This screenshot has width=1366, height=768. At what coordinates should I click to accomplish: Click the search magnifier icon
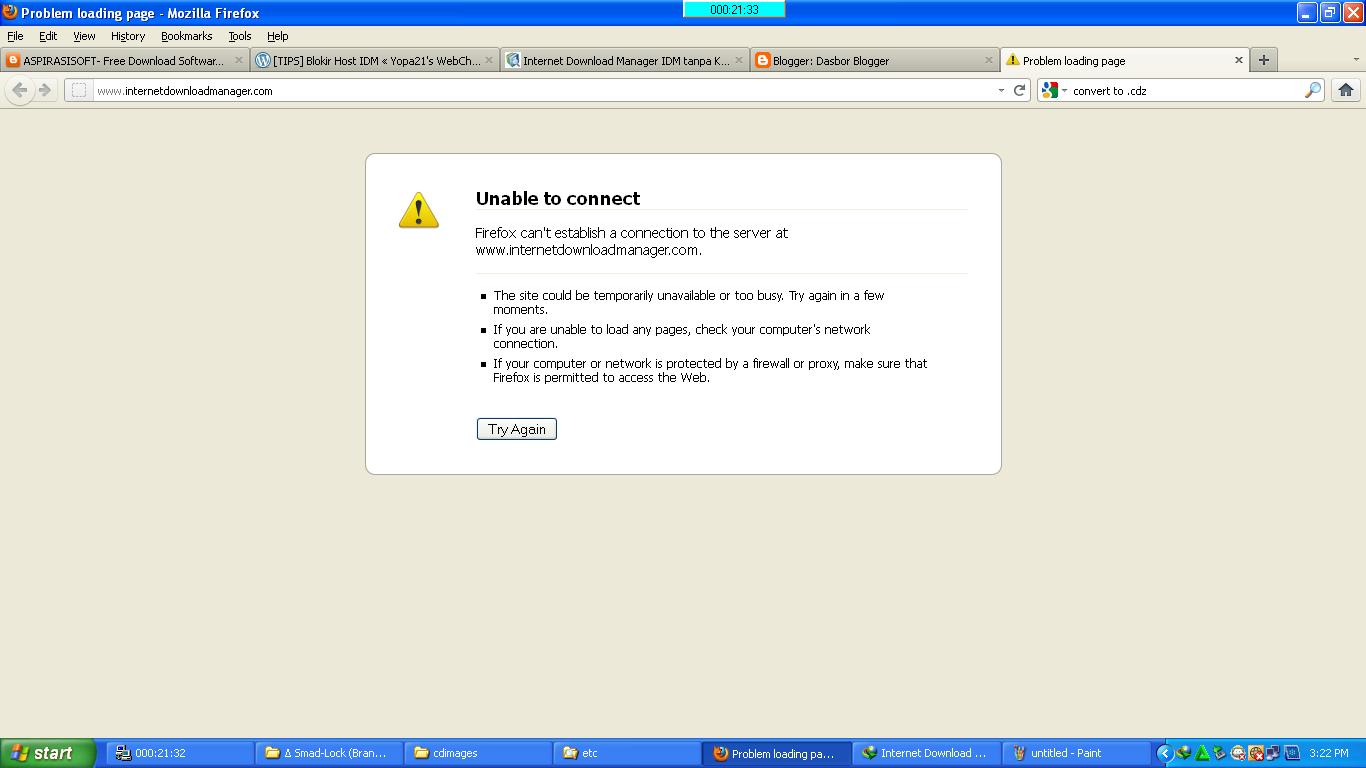(1313, 90)
